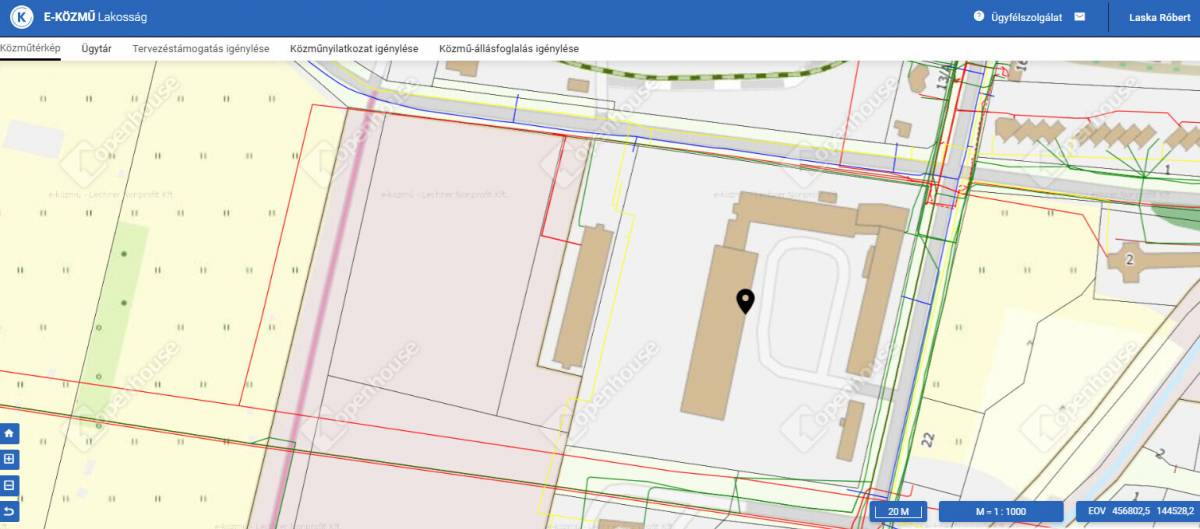Viewport: 1200px width, 529px height.
Task: Click parcel number 22 on the map
Action: point(929,438)
